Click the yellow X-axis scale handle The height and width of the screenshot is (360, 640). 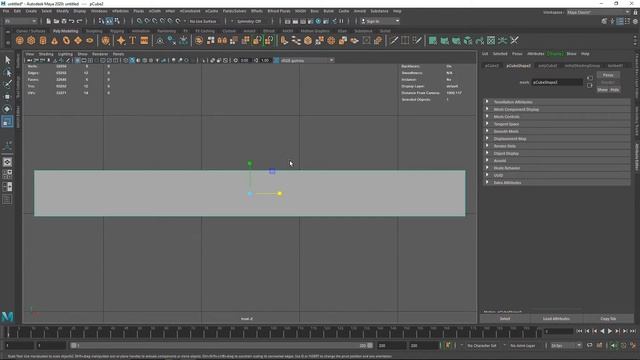point(280,193)
